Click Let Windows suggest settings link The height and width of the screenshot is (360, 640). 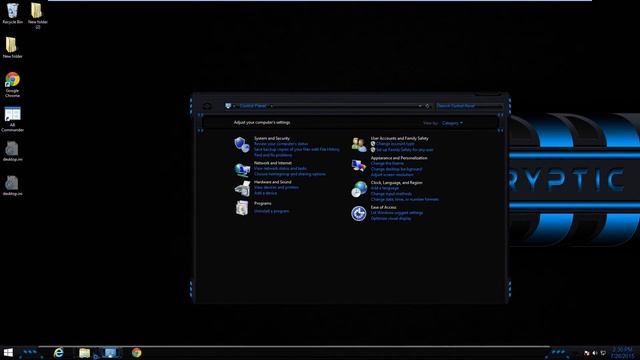(x=397, y=213)
